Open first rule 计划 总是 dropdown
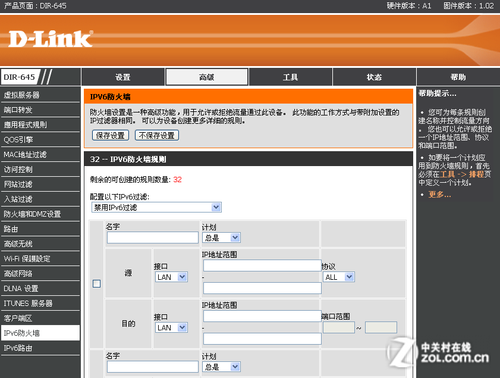The width and height of the screenshot is (500, 378). tap(221, 238)
